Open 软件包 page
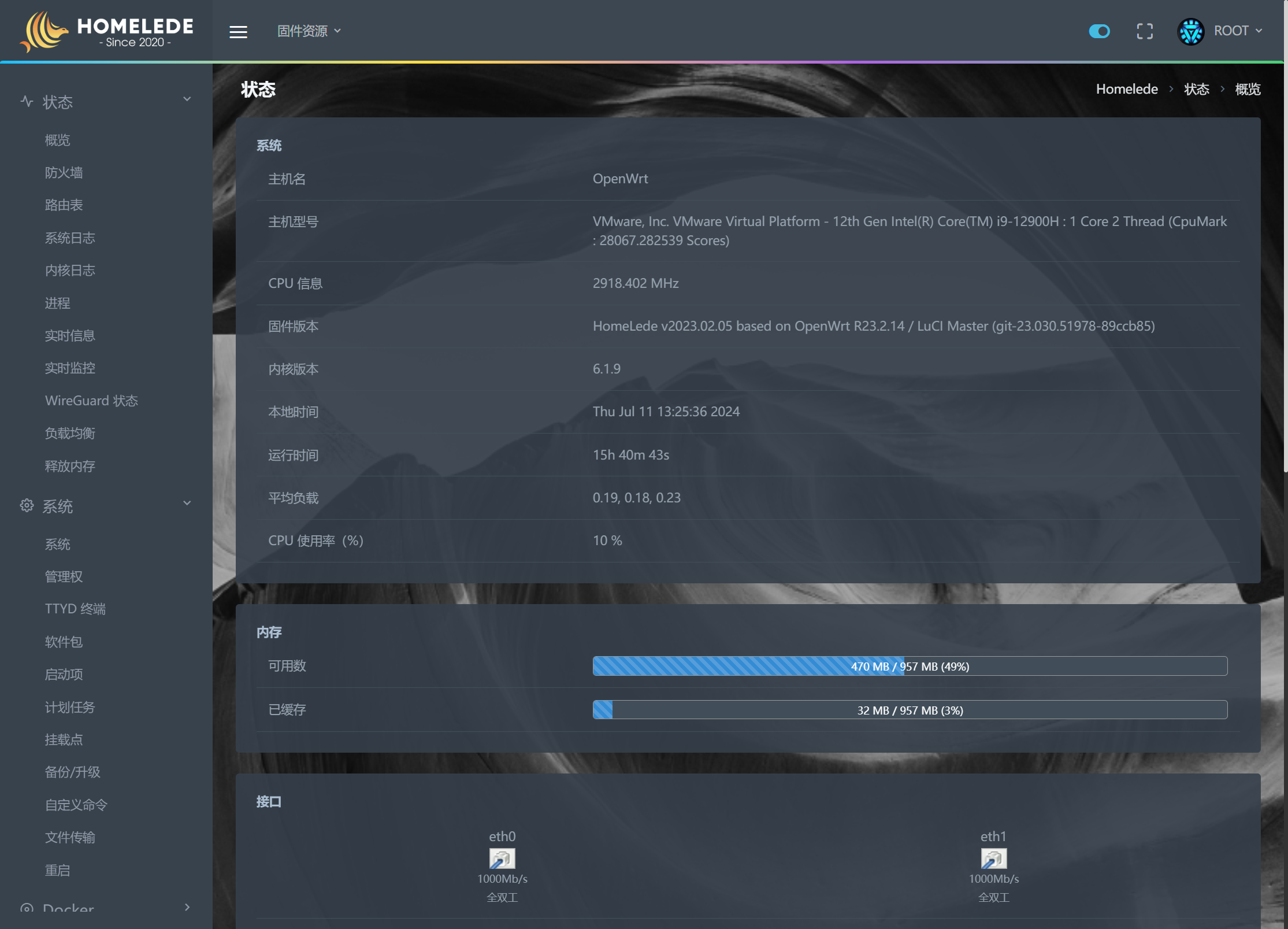 tap(64, 642)
